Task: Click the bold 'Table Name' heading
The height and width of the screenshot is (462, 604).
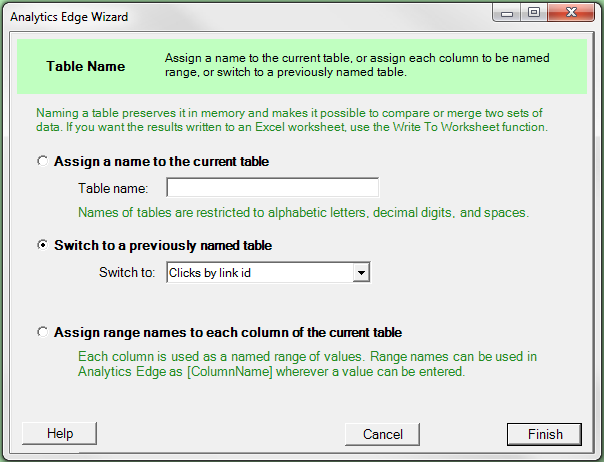Action: [x=86, y=67]
